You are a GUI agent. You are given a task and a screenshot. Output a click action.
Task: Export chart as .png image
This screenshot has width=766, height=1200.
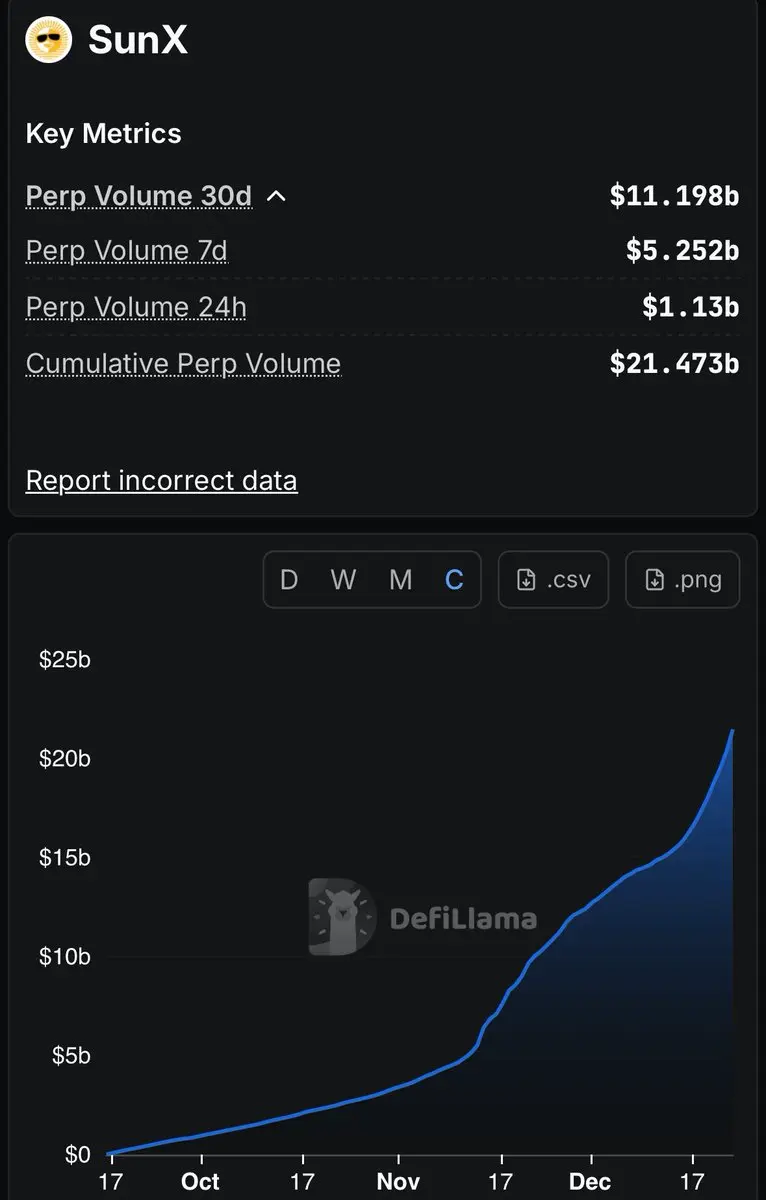(x=682, y=580)
